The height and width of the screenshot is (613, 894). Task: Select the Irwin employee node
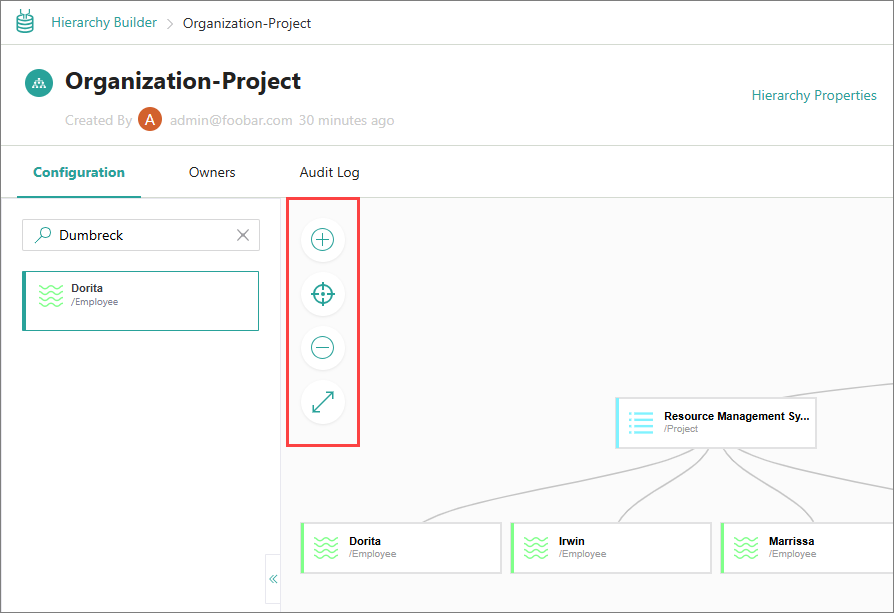pos(611,547)
